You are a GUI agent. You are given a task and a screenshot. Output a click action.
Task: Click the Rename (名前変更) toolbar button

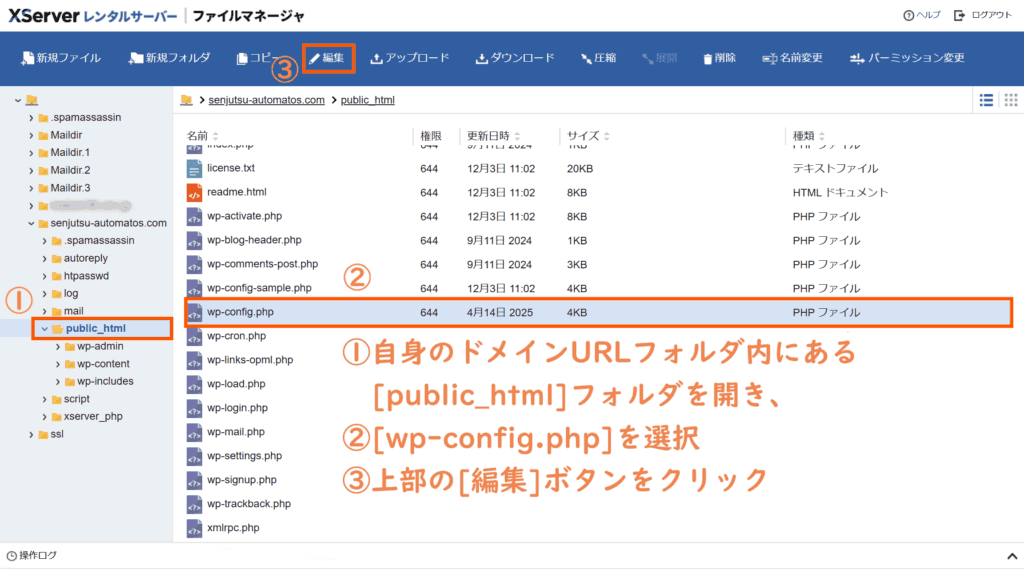point(792,58)
